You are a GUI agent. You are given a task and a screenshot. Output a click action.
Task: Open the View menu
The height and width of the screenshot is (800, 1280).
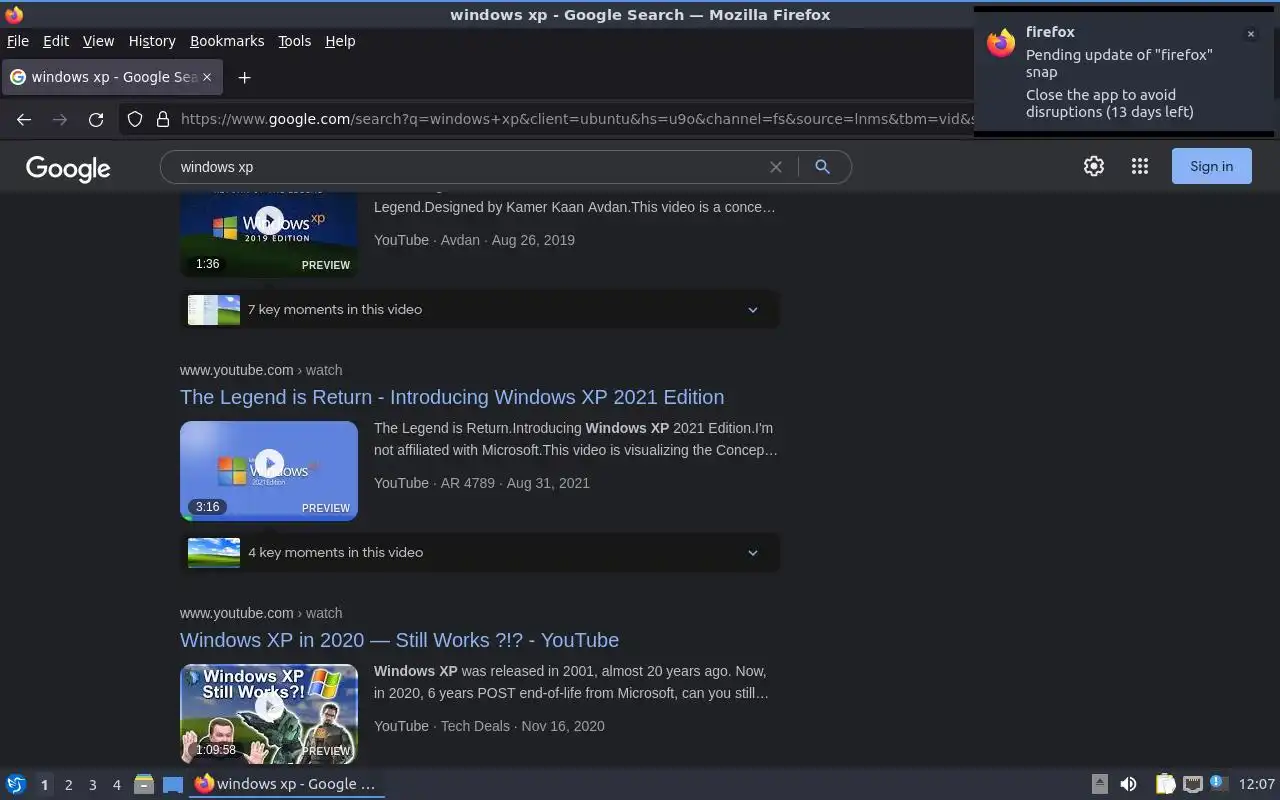[x=98, y=41]
